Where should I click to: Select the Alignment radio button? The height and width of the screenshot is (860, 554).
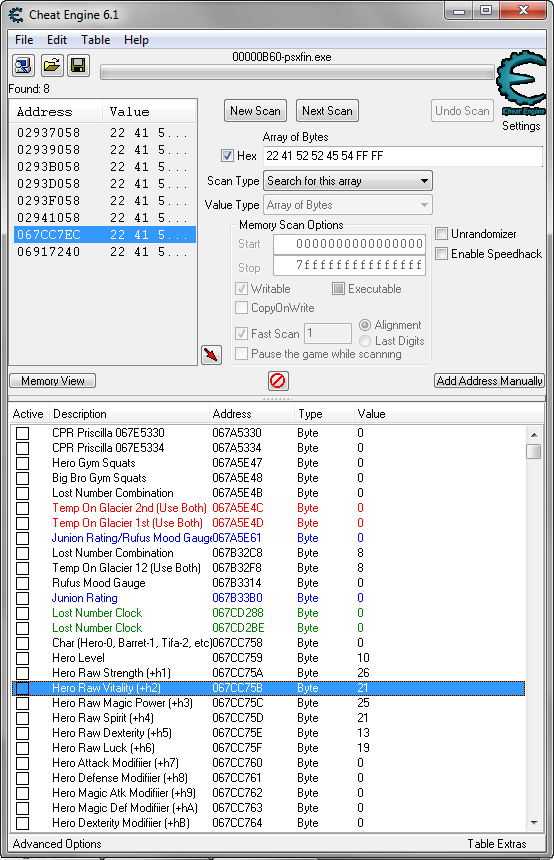pyautogui.click(x=365, y=325)
